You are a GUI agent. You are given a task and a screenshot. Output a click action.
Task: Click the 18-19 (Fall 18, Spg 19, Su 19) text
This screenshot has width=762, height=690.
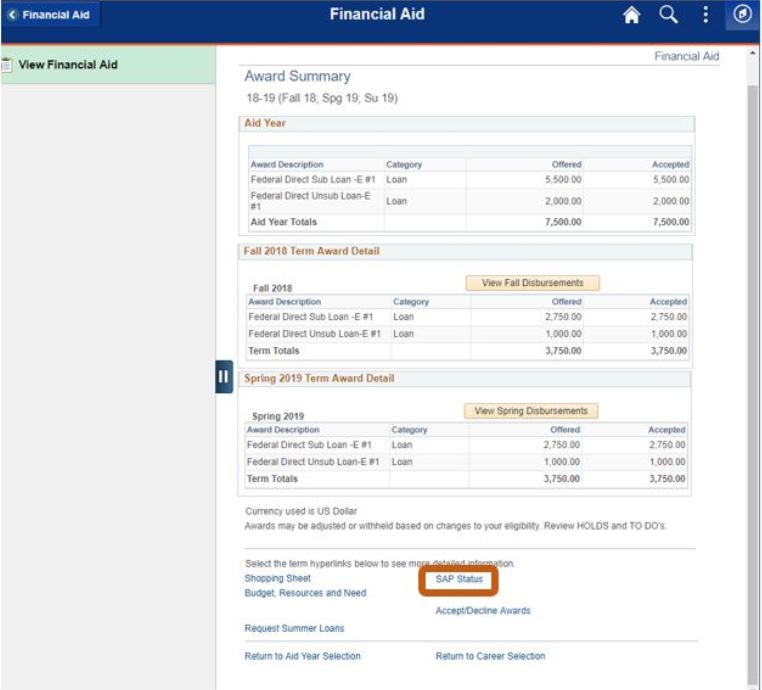322,98
